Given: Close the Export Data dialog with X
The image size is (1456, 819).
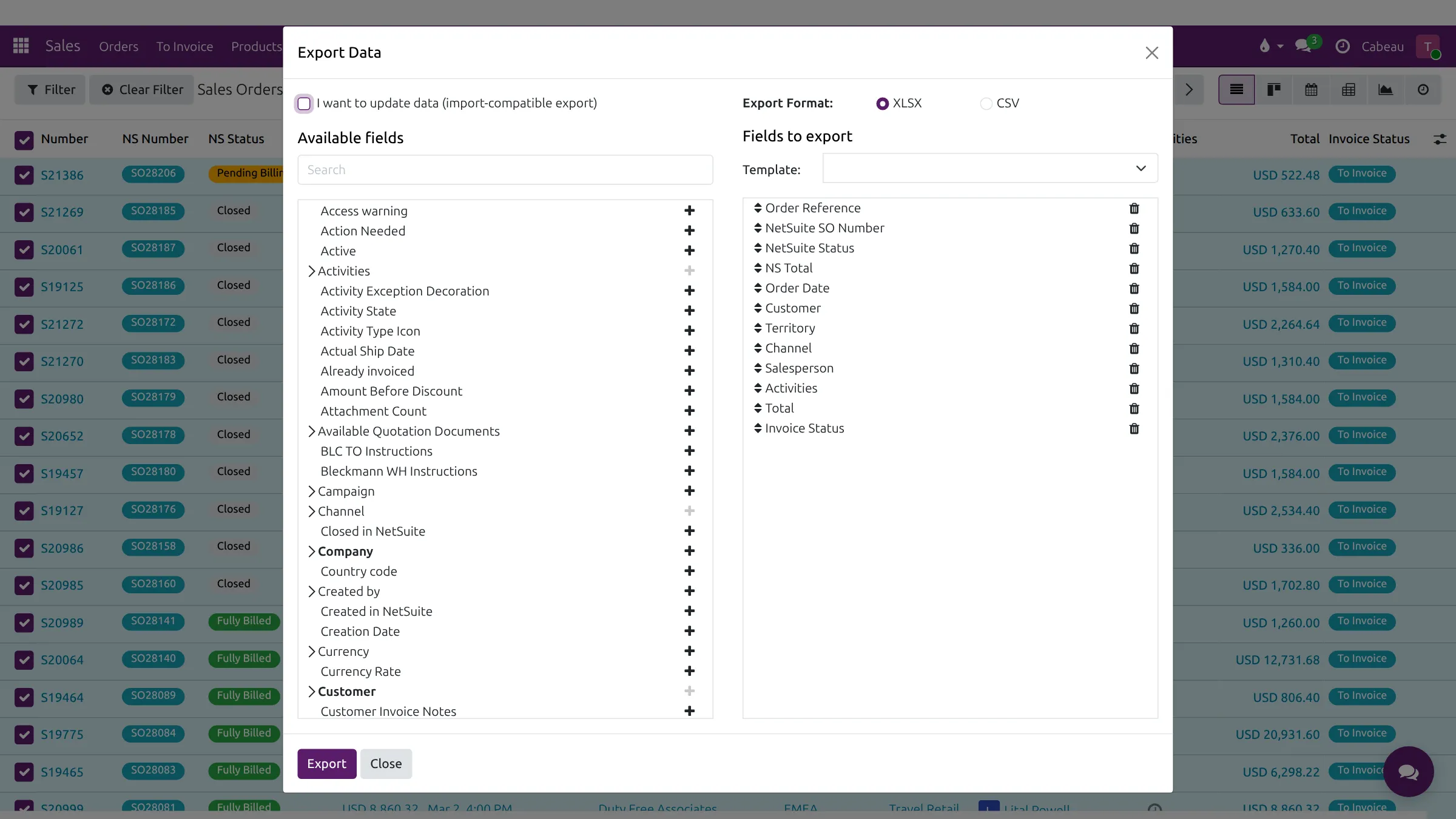Looking at the screenshot, I should pos(1151,53).
